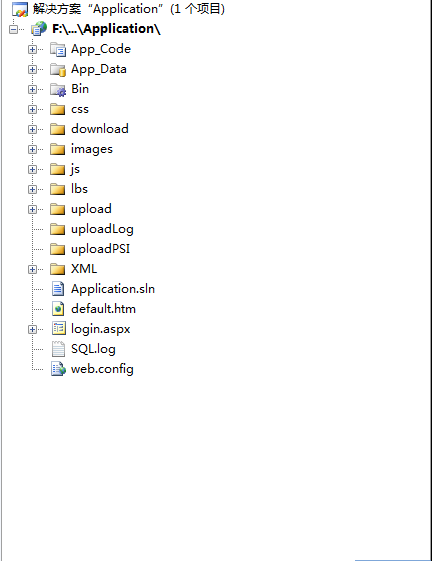Select the XML label
Viewport: 432px width, 561px height.
click(84, 269)
